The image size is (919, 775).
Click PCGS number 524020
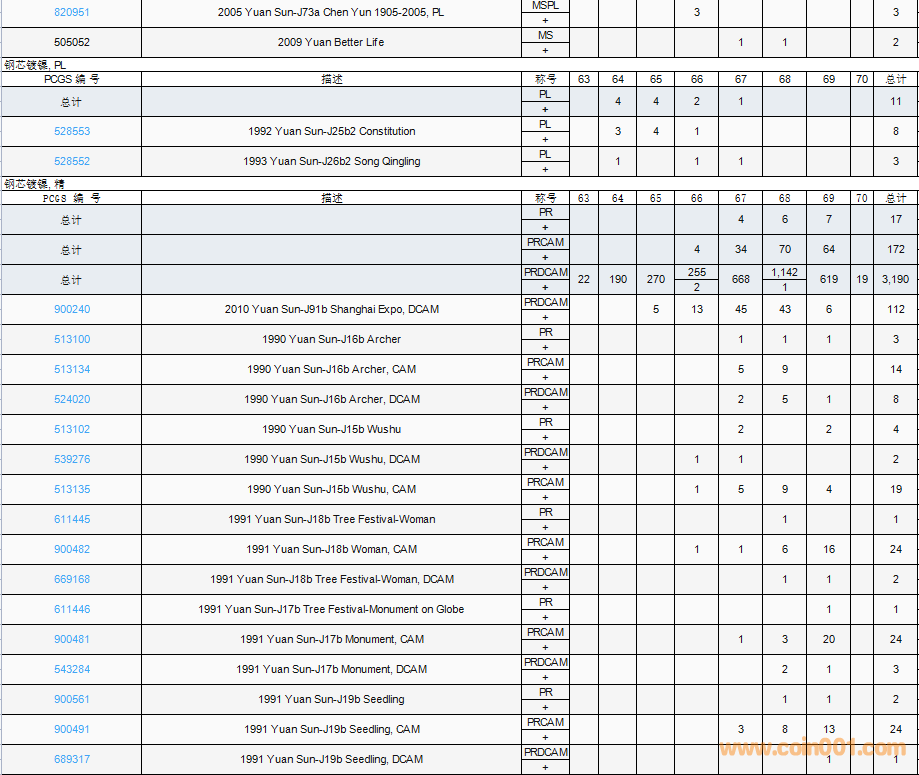pyautogui.click(x=71, y=399)
